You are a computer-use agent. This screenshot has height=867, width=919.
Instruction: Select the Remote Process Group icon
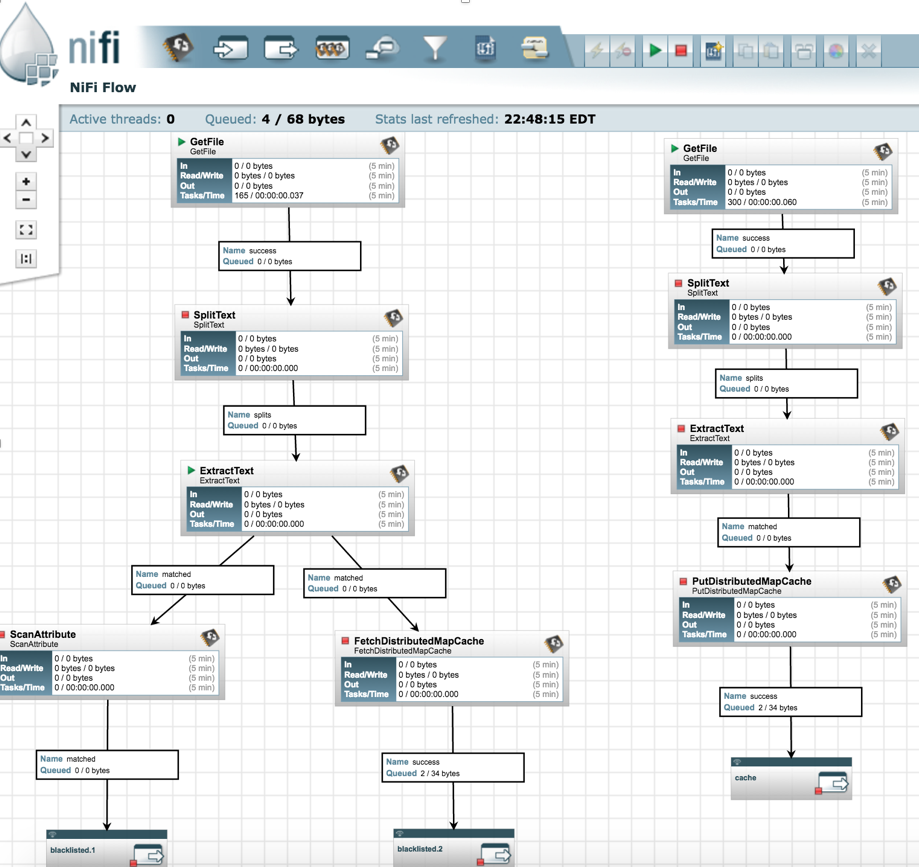[x=383, y=46]
